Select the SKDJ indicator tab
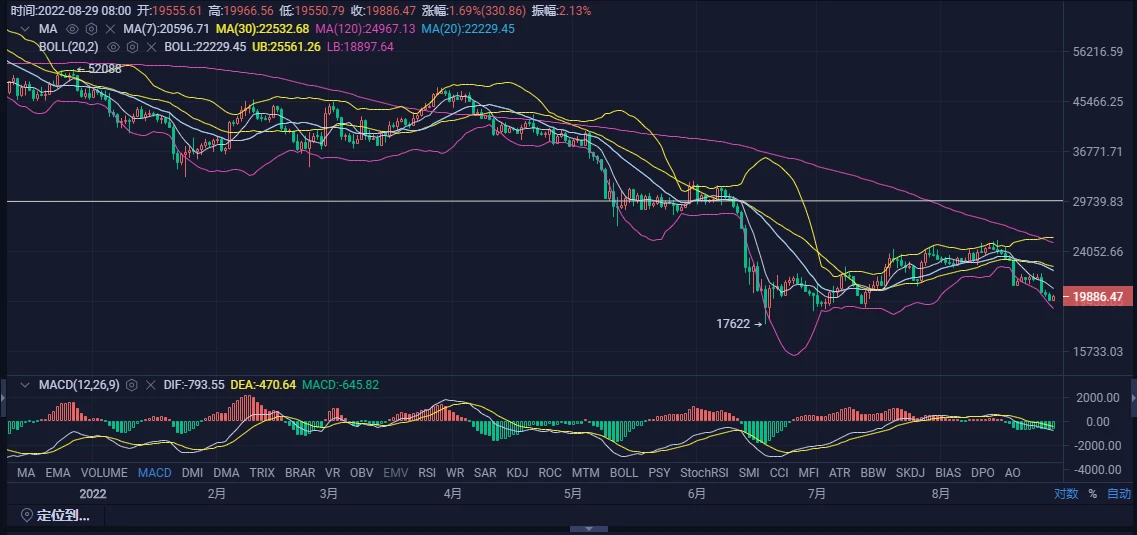This screenshot has width=1137, height=535. [x=911, y=473]
